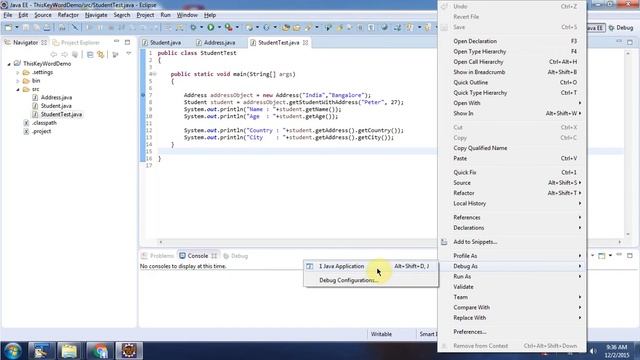Open Chrome from the taskbar

(99, 351)
